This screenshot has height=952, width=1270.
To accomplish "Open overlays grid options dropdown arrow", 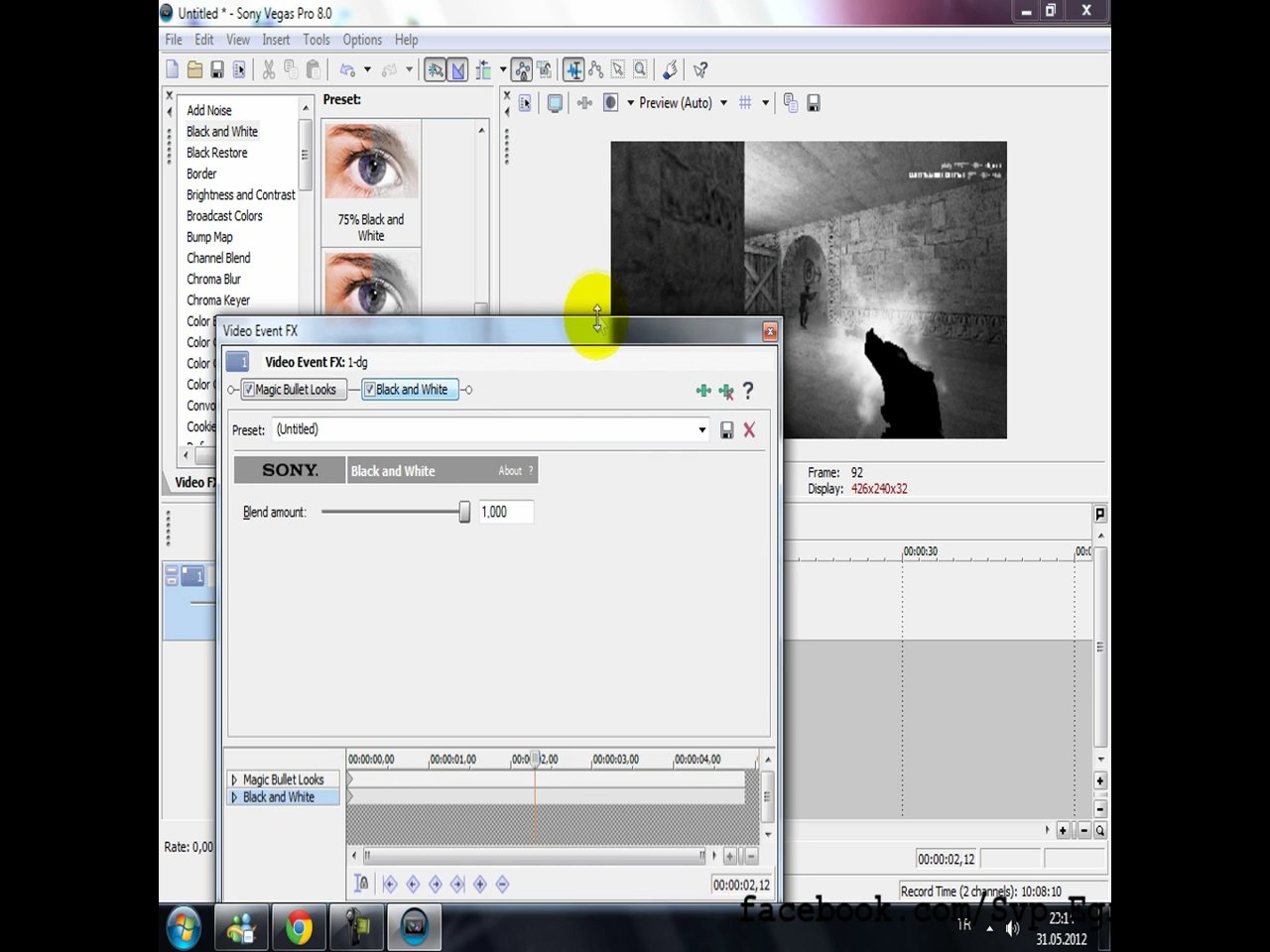I will (765, 103).
